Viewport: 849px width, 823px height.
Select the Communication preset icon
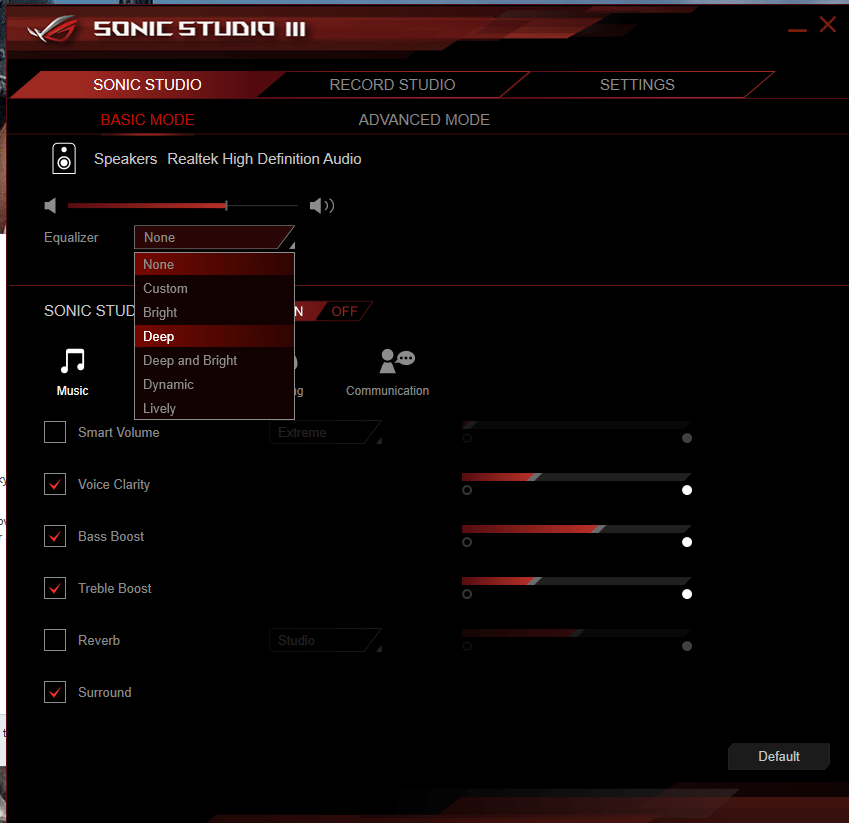tap(397, 361)
